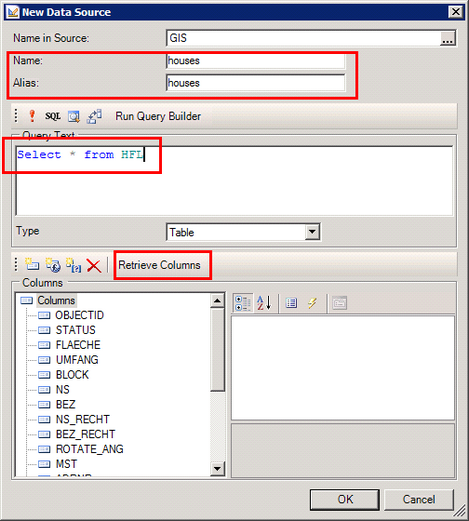This screenshot has width=469, height=521.
Task: Click the Cancel button
Action: [x=419, y=499]
